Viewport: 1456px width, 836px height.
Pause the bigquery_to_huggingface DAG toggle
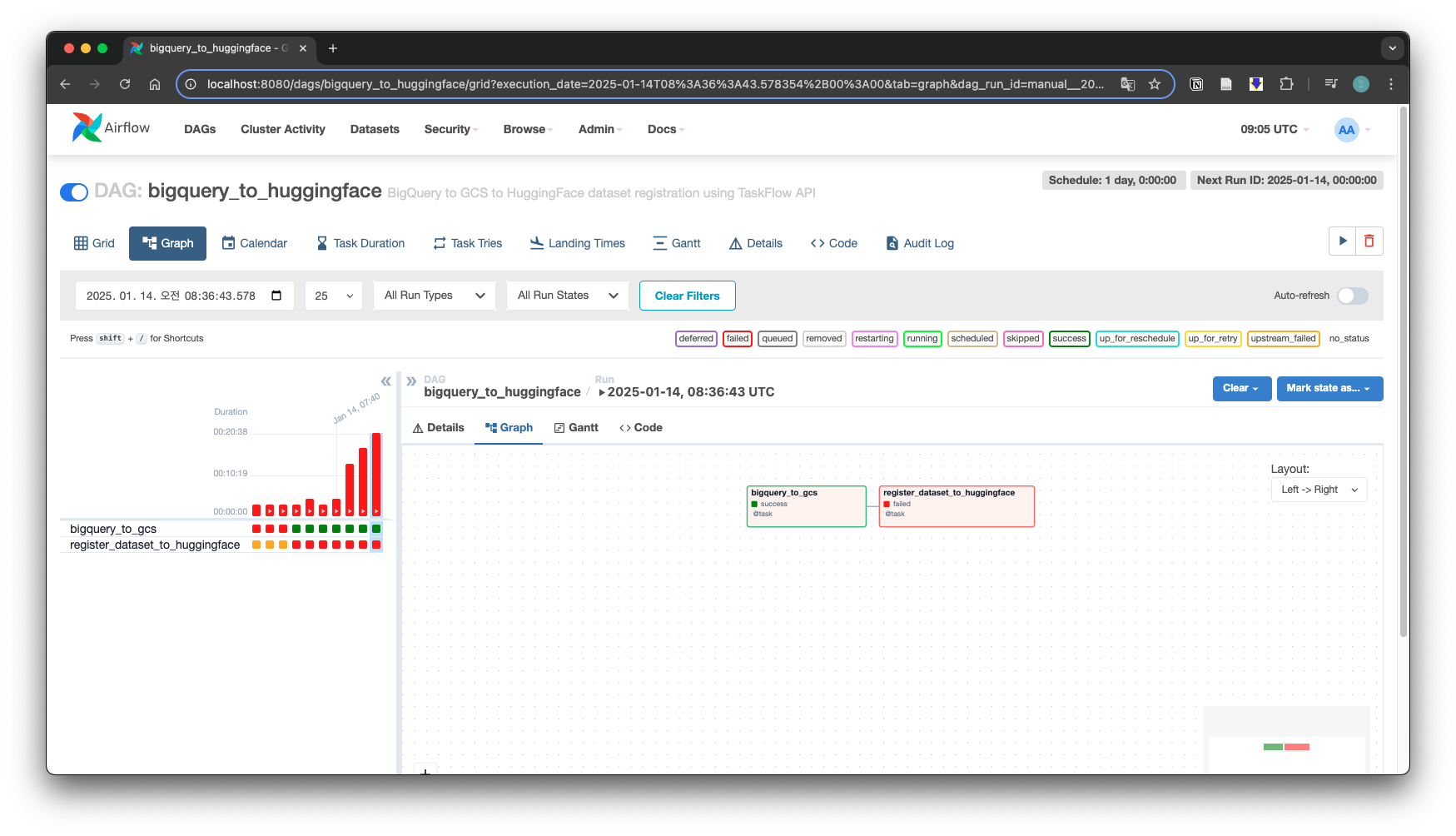74,192
